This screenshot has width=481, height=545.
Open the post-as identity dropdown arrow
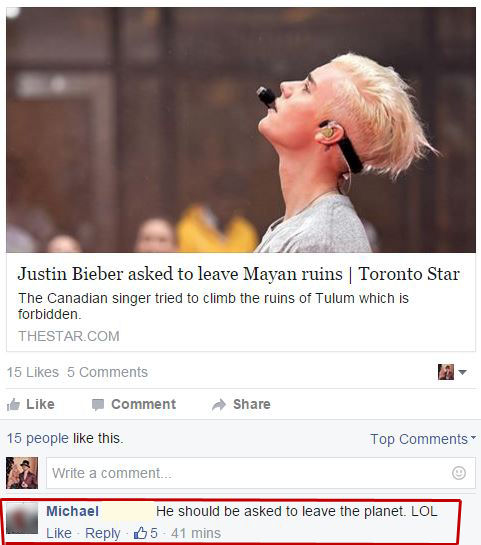462,372
